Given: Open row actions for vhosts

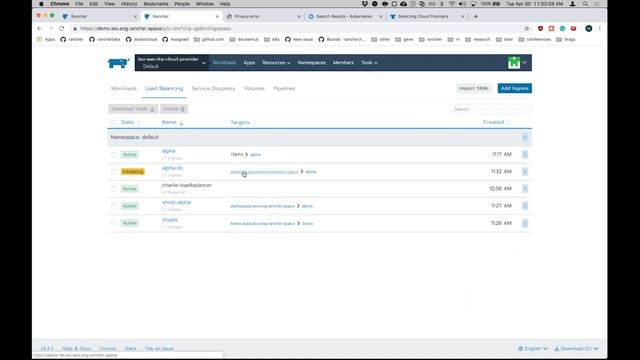Looking at the screenshot, I should (x=525, y=223).
